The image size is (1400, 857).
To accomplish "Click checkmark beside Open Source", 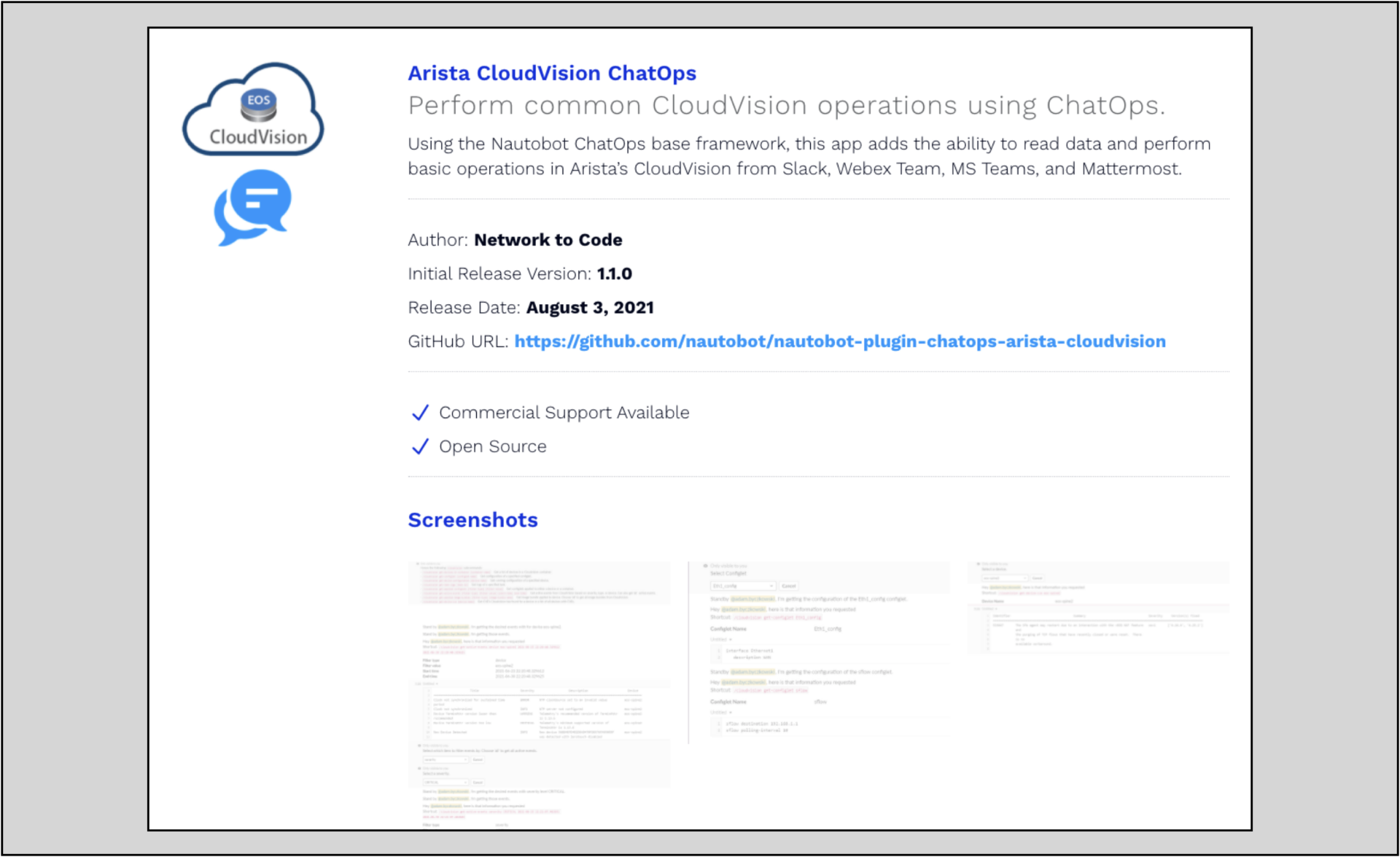I will click(420, 446).
